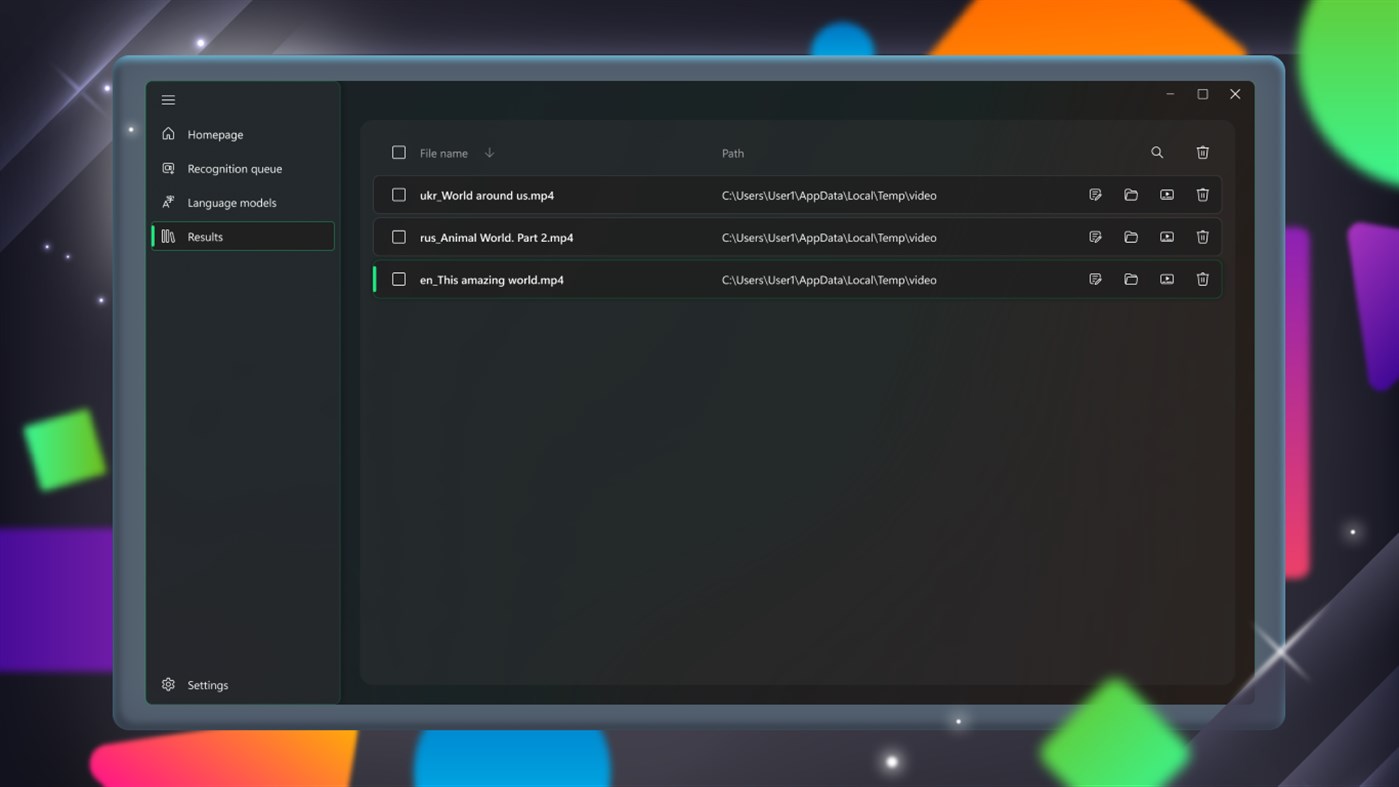Open containing folder of rus_Animal World. Part 2.mp4
The height and width of the screenshot is (787, 1399).
pos(1131,237)
